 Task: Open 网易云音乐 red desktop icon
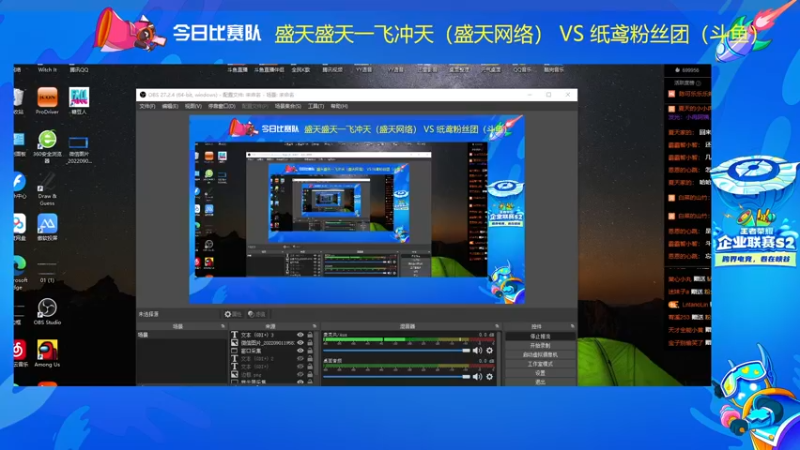pyautogui.click(x=20, y=354)
